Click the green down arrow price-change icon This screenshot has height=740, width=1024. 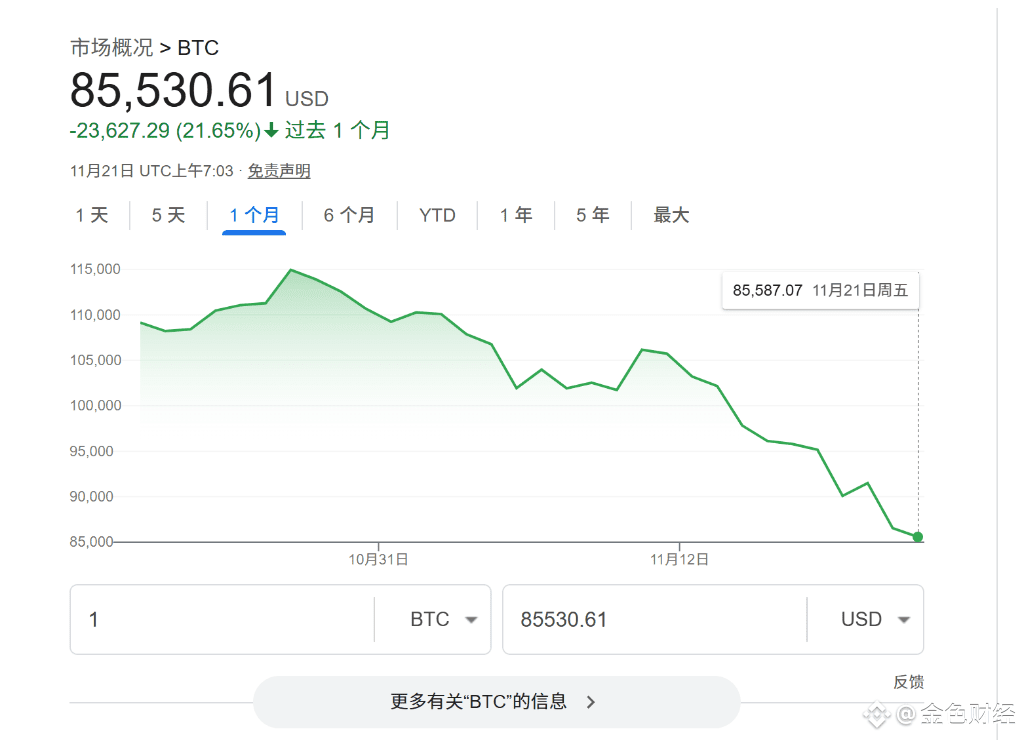coord(271,131)
